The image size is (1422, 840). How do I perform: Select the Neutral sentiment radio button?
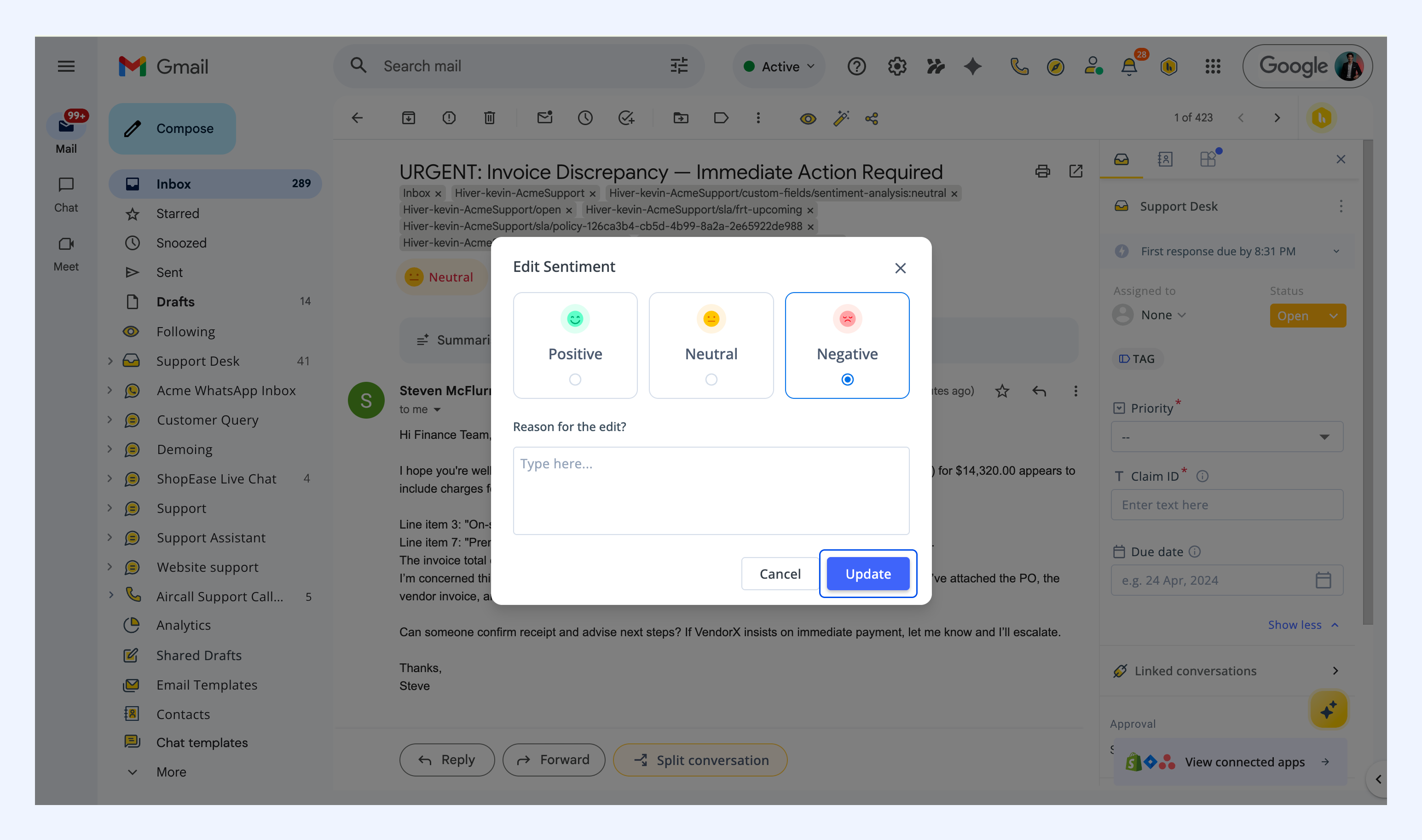pyautogui.click(x=711, y=379)
